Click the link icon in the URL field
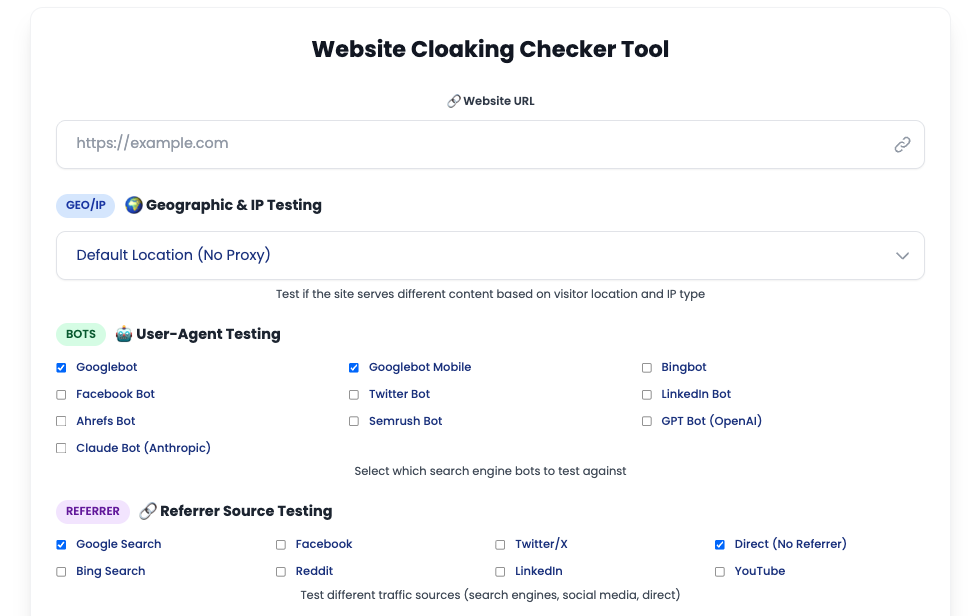The height and width of the screenshot is (616, 976). click(902, 144)
